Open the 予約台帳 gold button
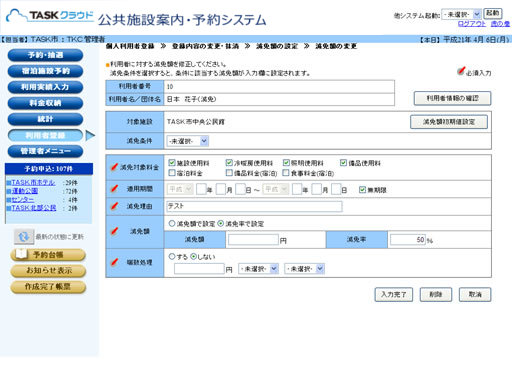The height and width of the screenshot is (384, 512). point(48,255)
